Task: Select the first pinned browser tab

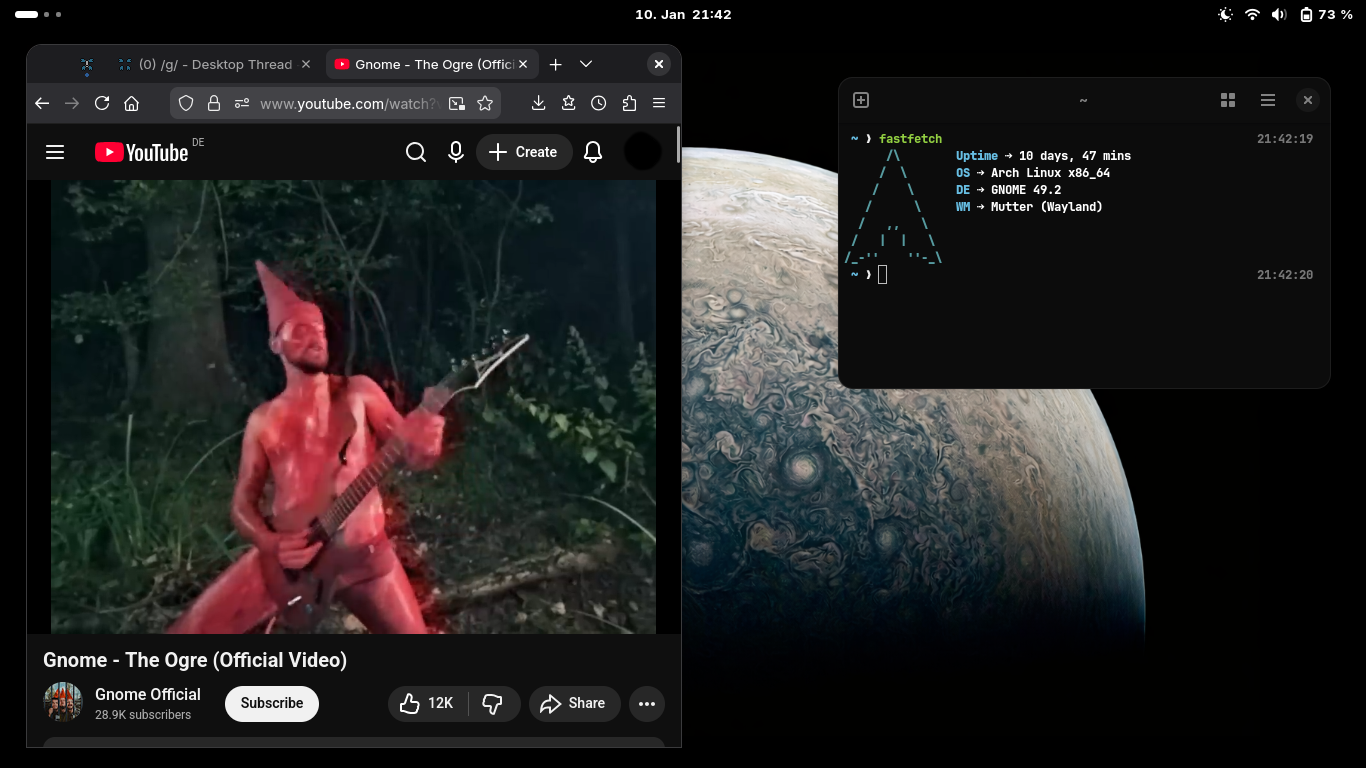Action: pos(87,65)
